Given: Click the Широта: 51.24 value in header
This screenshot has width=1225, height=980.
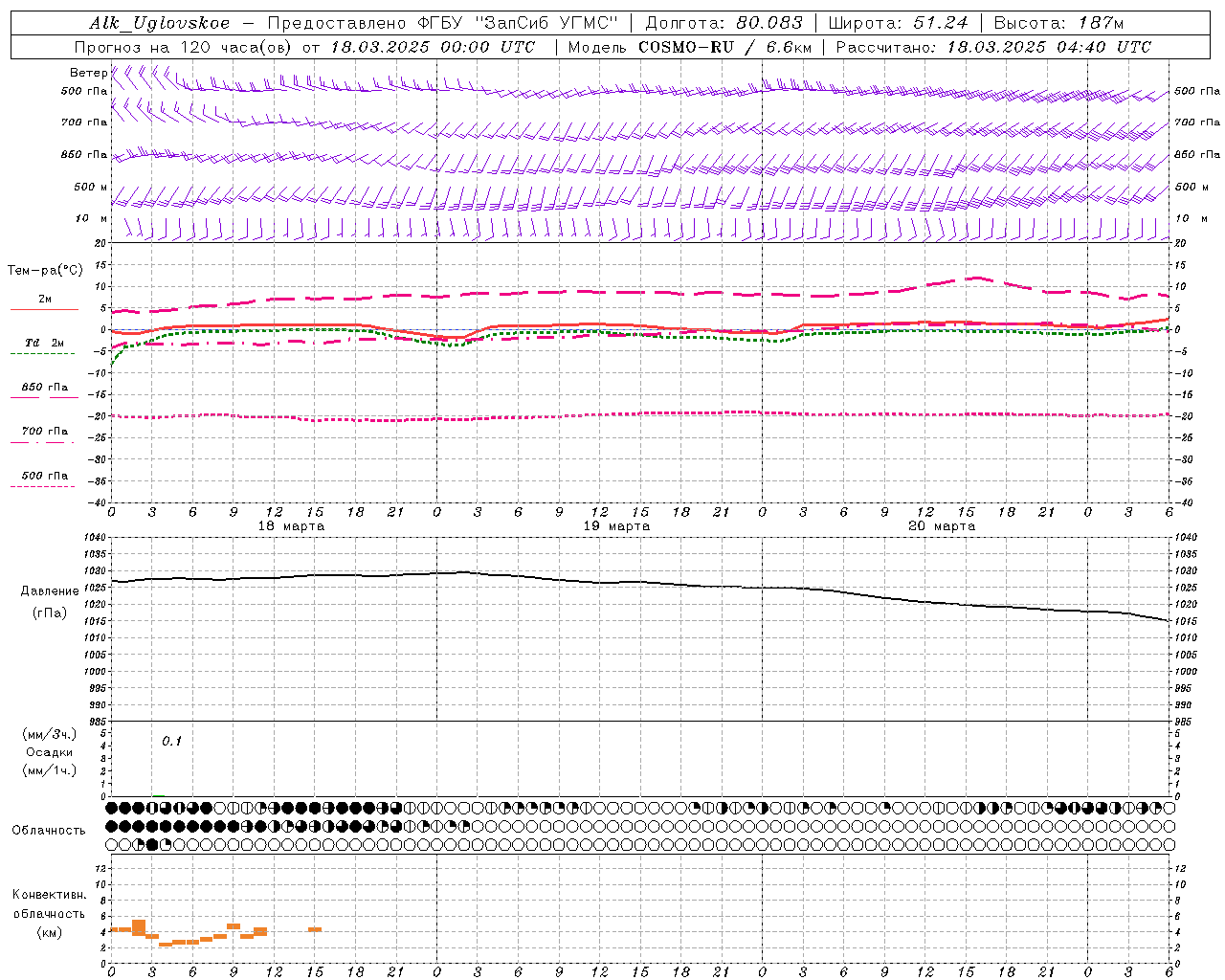Looking at the screenshot, I should pos(898,23).
